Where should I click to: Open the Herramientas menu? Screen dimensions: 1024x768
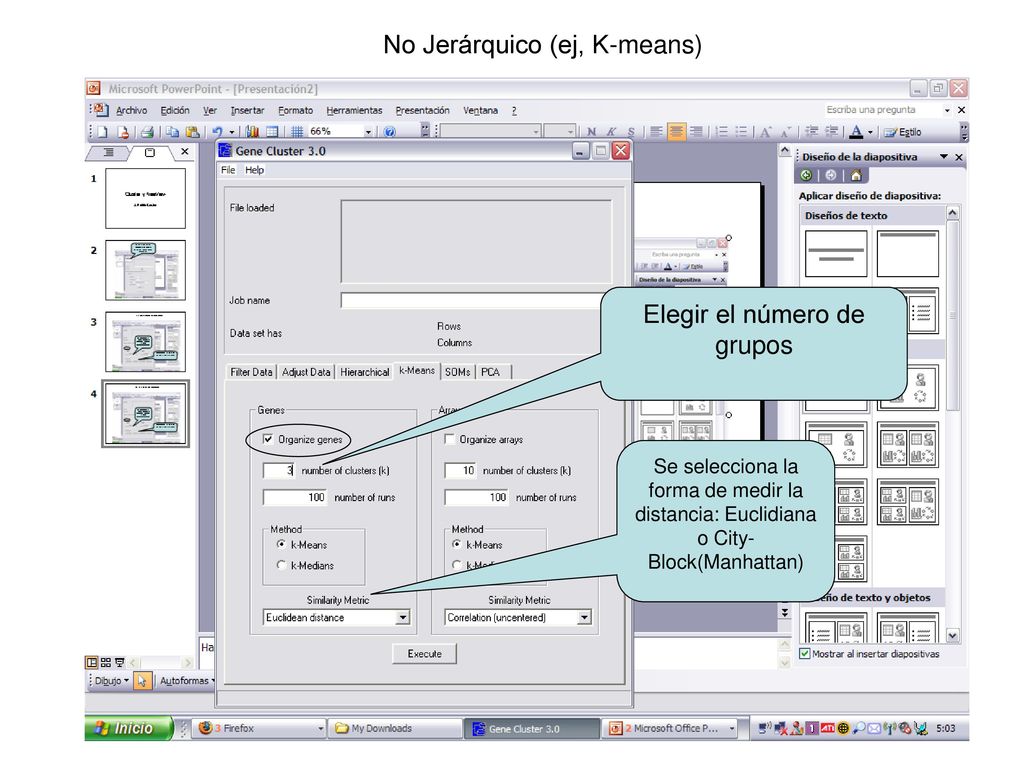pos(354,110)
